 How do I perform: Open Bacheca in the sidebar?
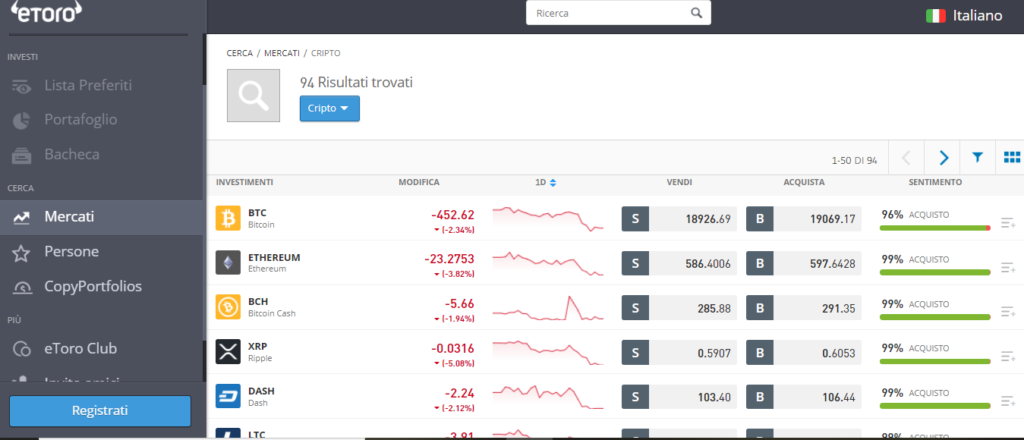tap(72, 155)
